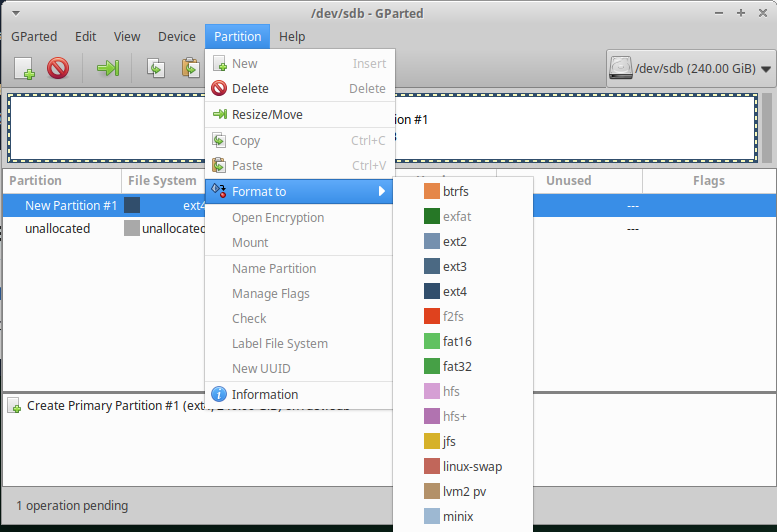Format partition to jfs
777x532 pixels.
[x=463, y=441]
